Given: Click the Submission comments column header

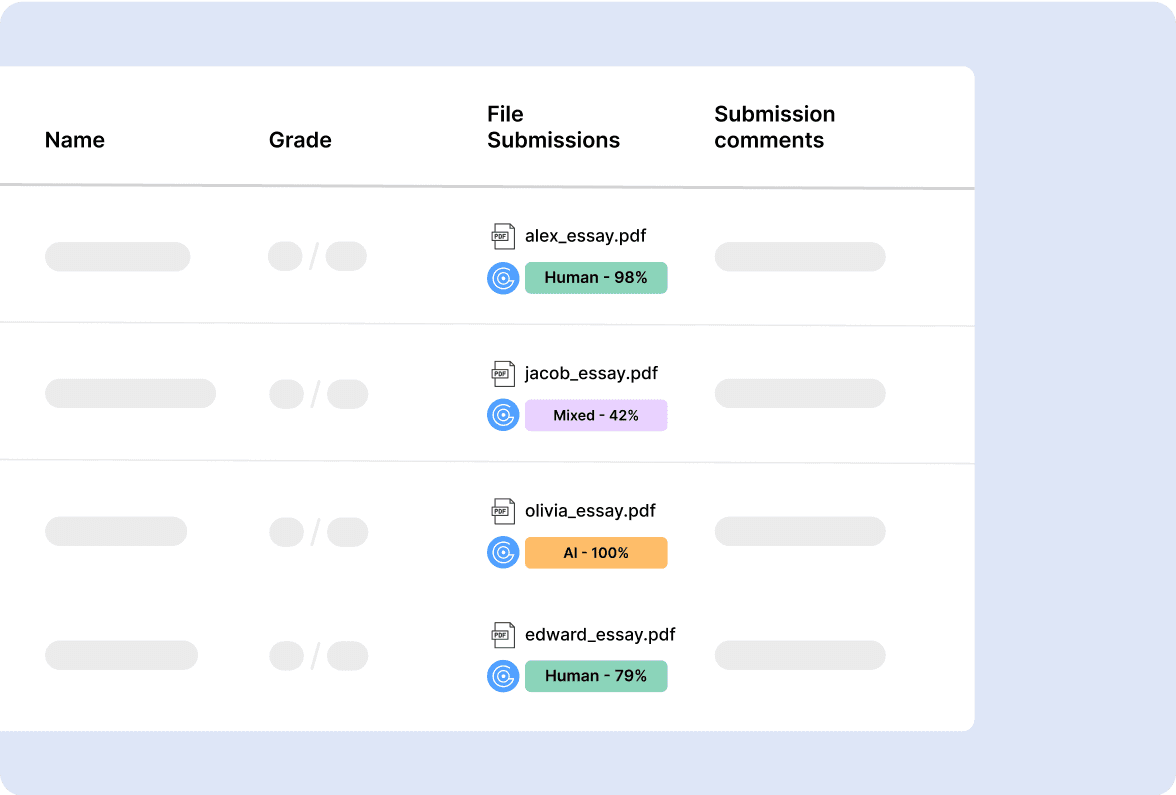Looking at the screenshot, I should 774,127.
